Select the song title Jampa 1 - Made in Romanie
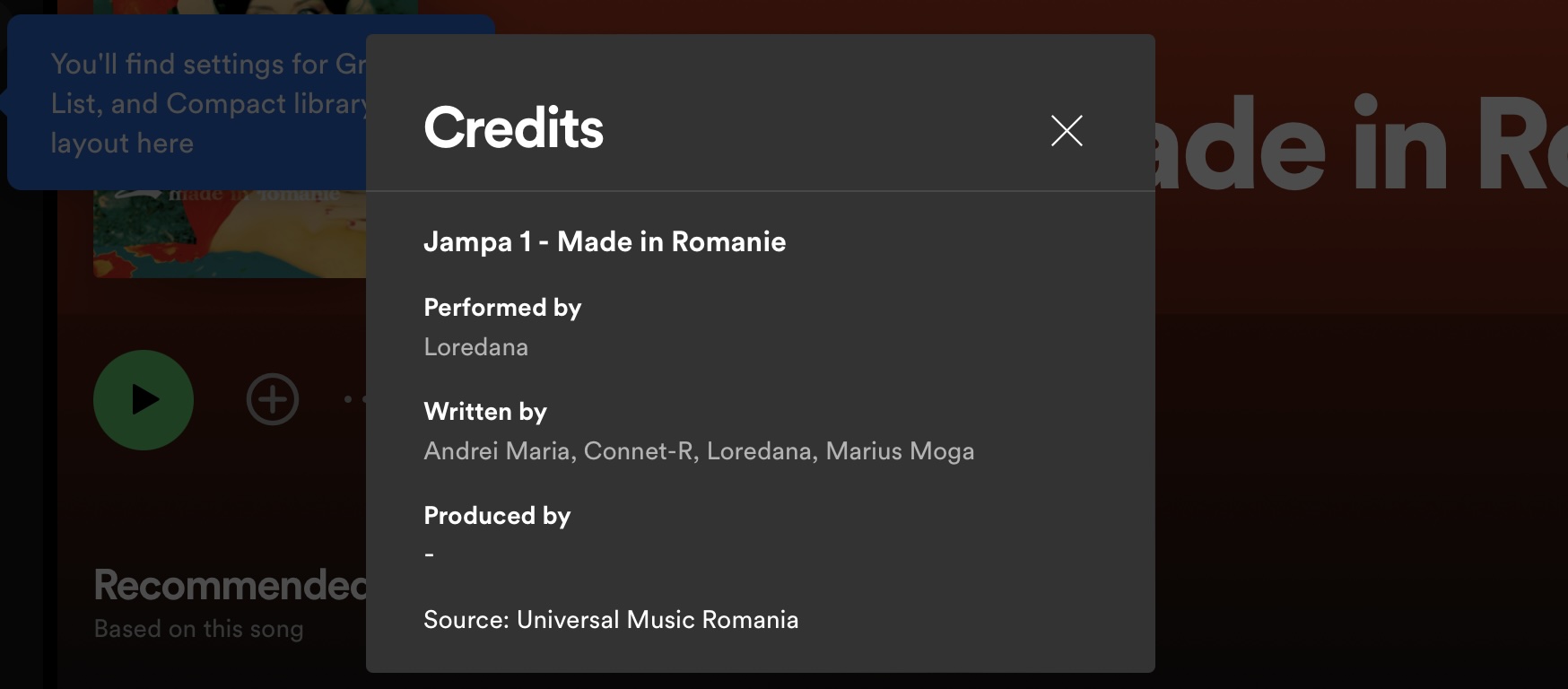The image size is (1568, 689). point(605,242)
